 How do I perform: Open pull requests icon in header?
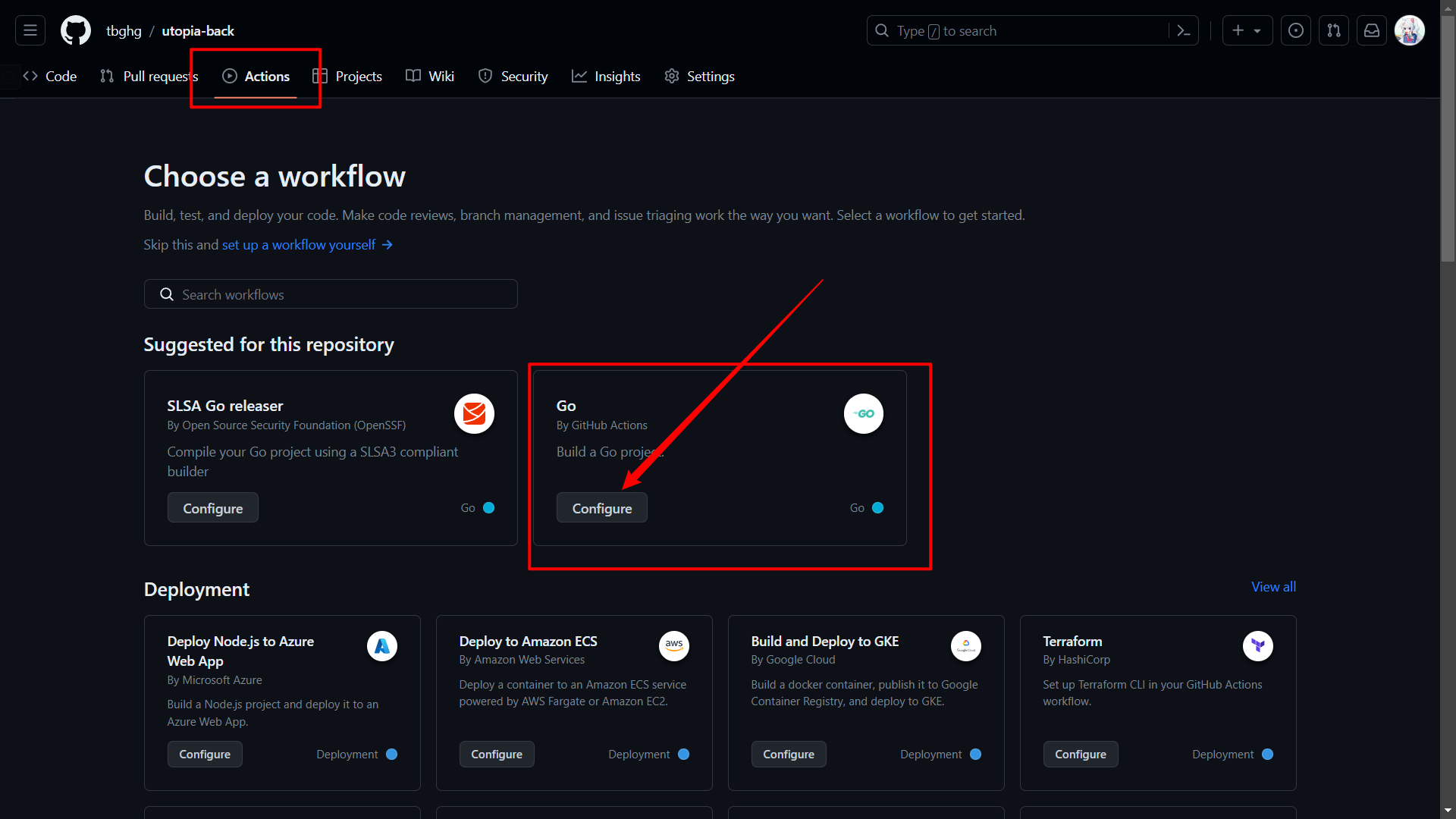[1334, 30]
